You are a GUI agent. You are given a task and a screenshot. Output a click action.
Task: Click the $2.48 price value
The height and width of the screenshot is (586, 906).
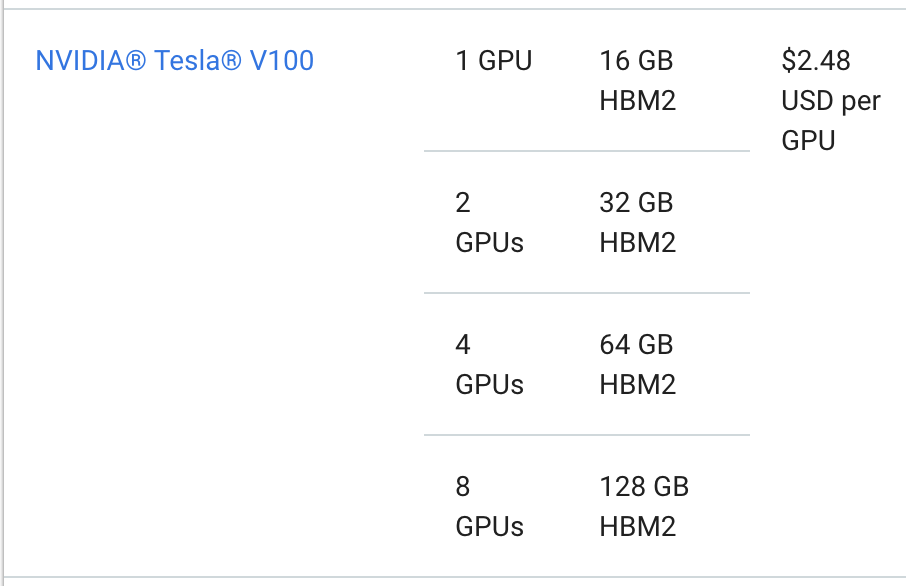(816, 61)
